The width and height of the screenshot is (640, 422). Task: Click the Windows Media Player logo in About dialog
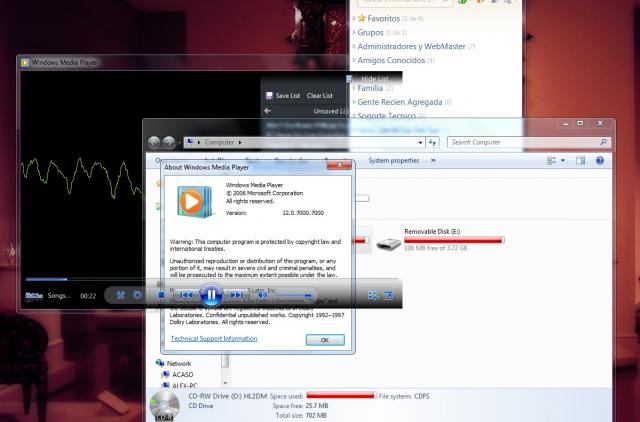pos(195,202)
